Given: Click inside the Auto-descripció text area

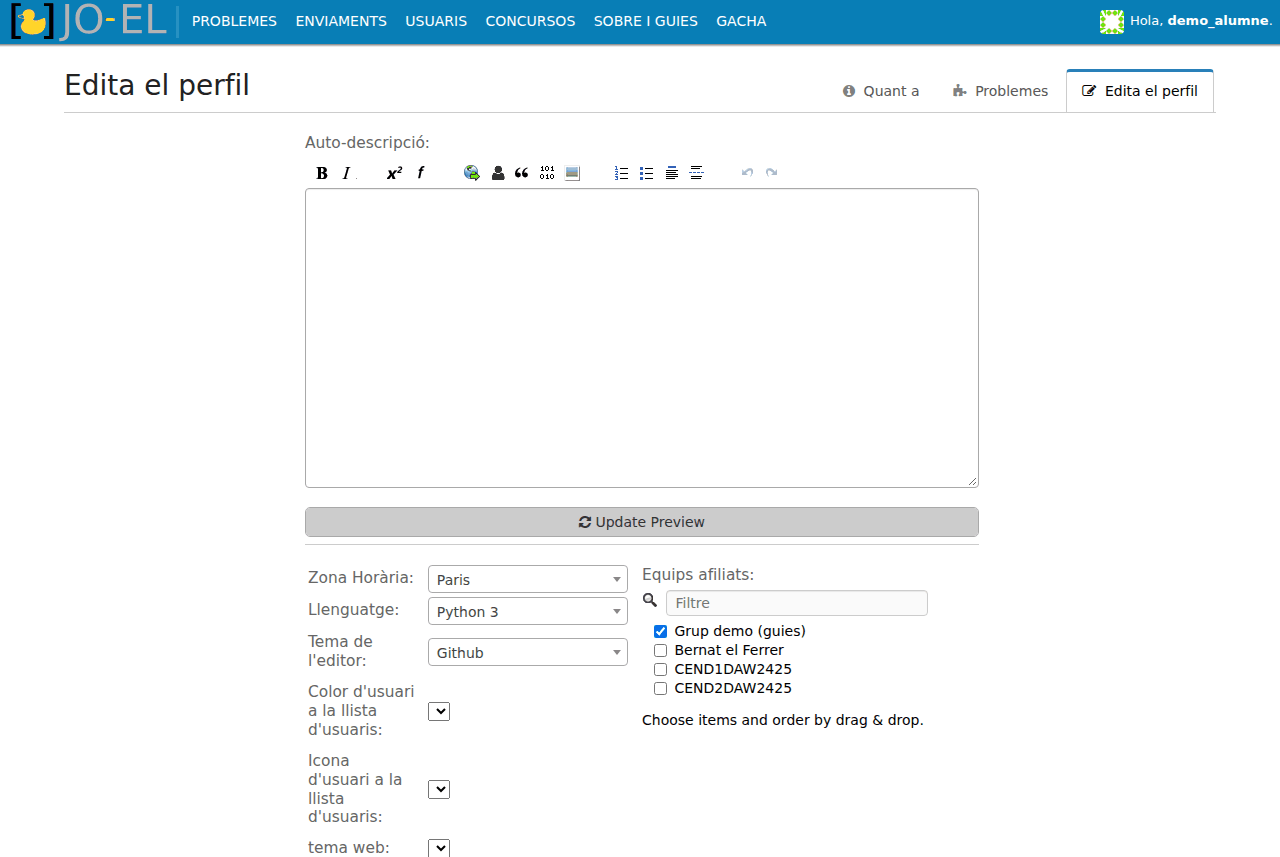Looking at the screenshot, I should pos(642,338).
